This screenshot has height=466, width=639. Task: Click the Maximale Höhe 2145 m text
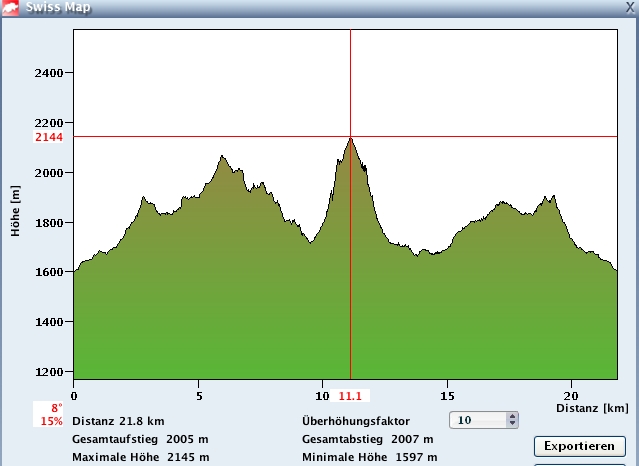click(x=140, y=457)
